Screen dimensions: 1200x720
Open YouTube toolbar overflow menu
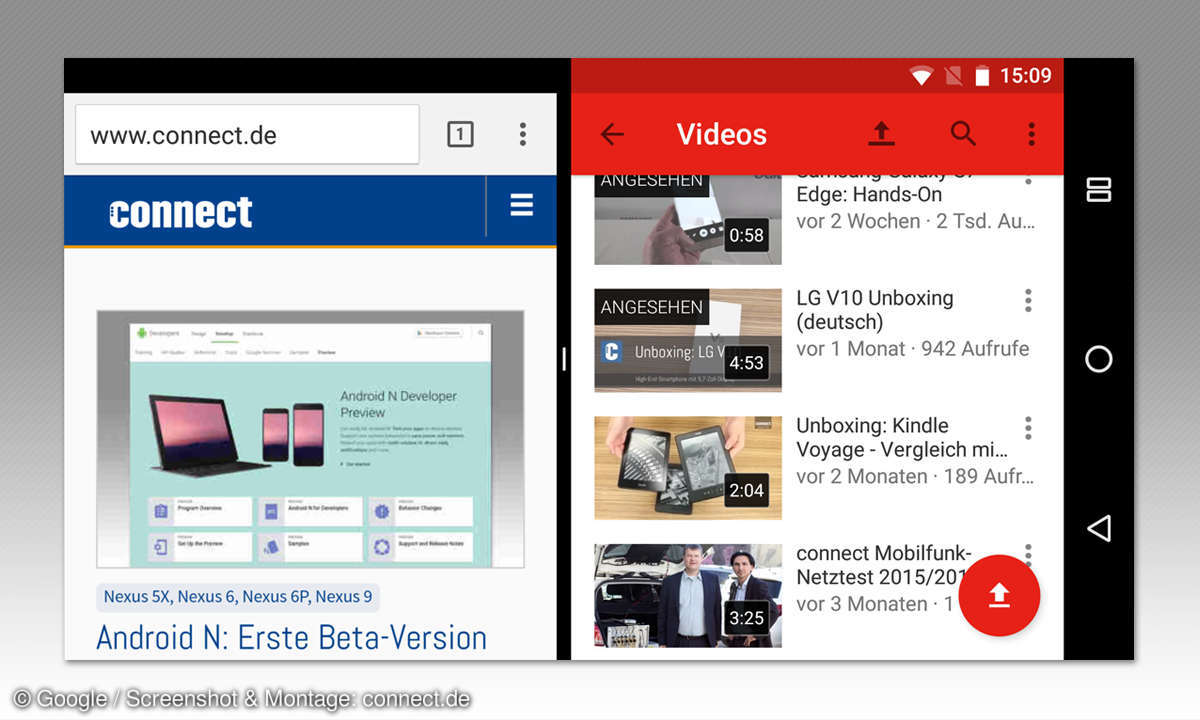tap(1031, 134)
